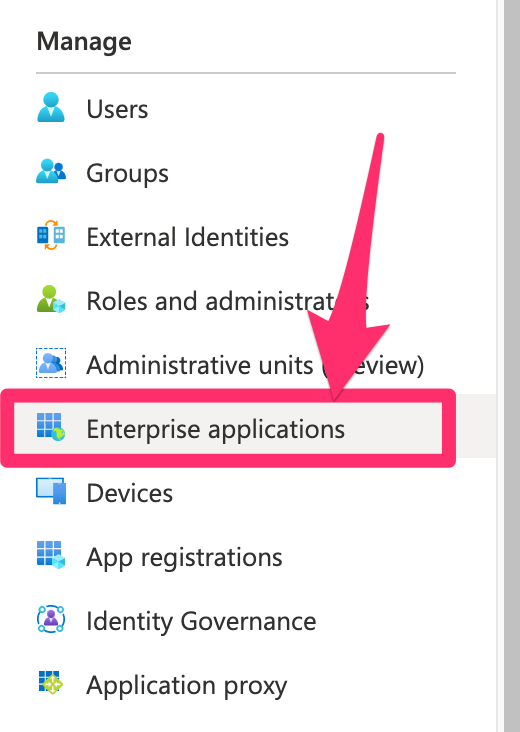Click the Application proxy icon
Viewport: 520px width, 732px height.
51,683
